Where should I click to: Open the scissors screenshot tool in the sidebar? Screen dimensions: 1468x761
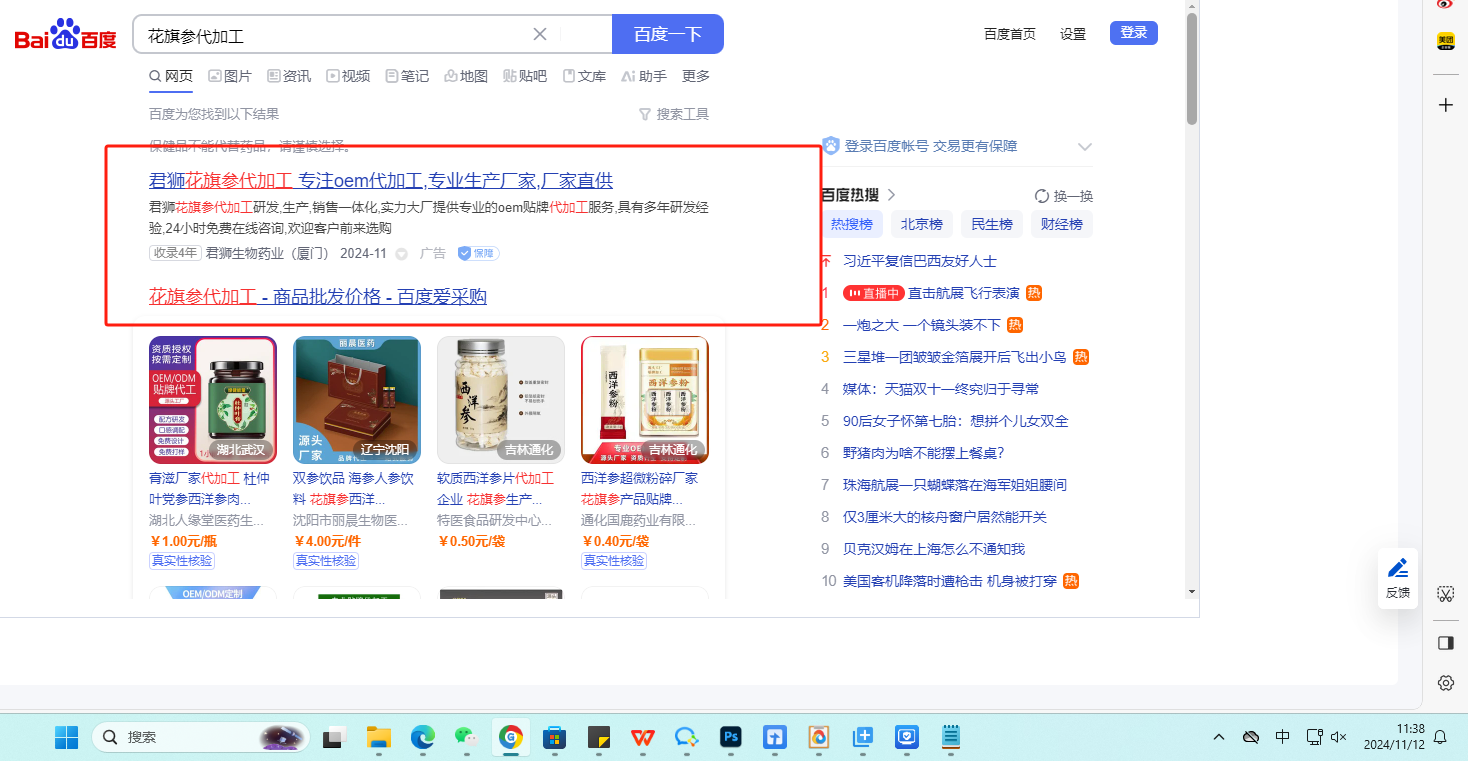pyautogui.click(x=1445, y=594)
